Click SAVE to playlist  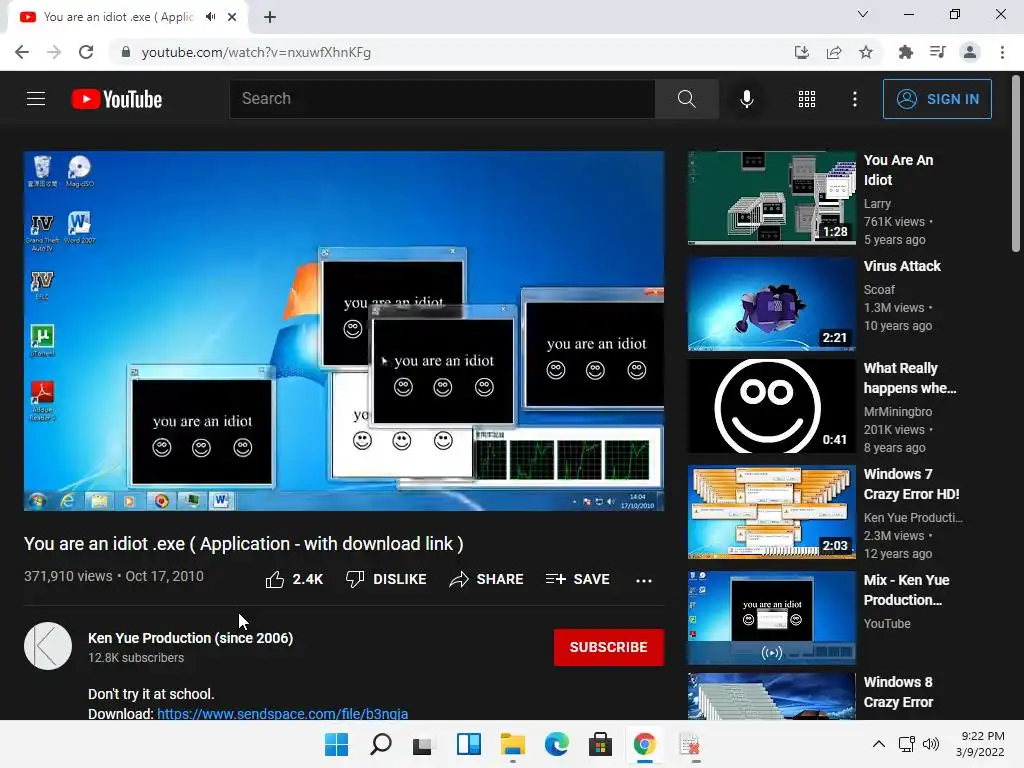pyautogui.click(x=577, y=579)
